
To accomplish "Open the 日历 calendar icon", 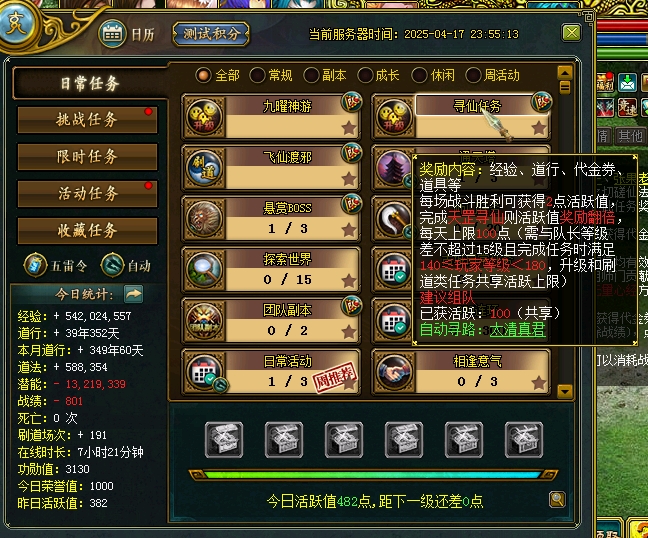I will [x=112, y=33].
